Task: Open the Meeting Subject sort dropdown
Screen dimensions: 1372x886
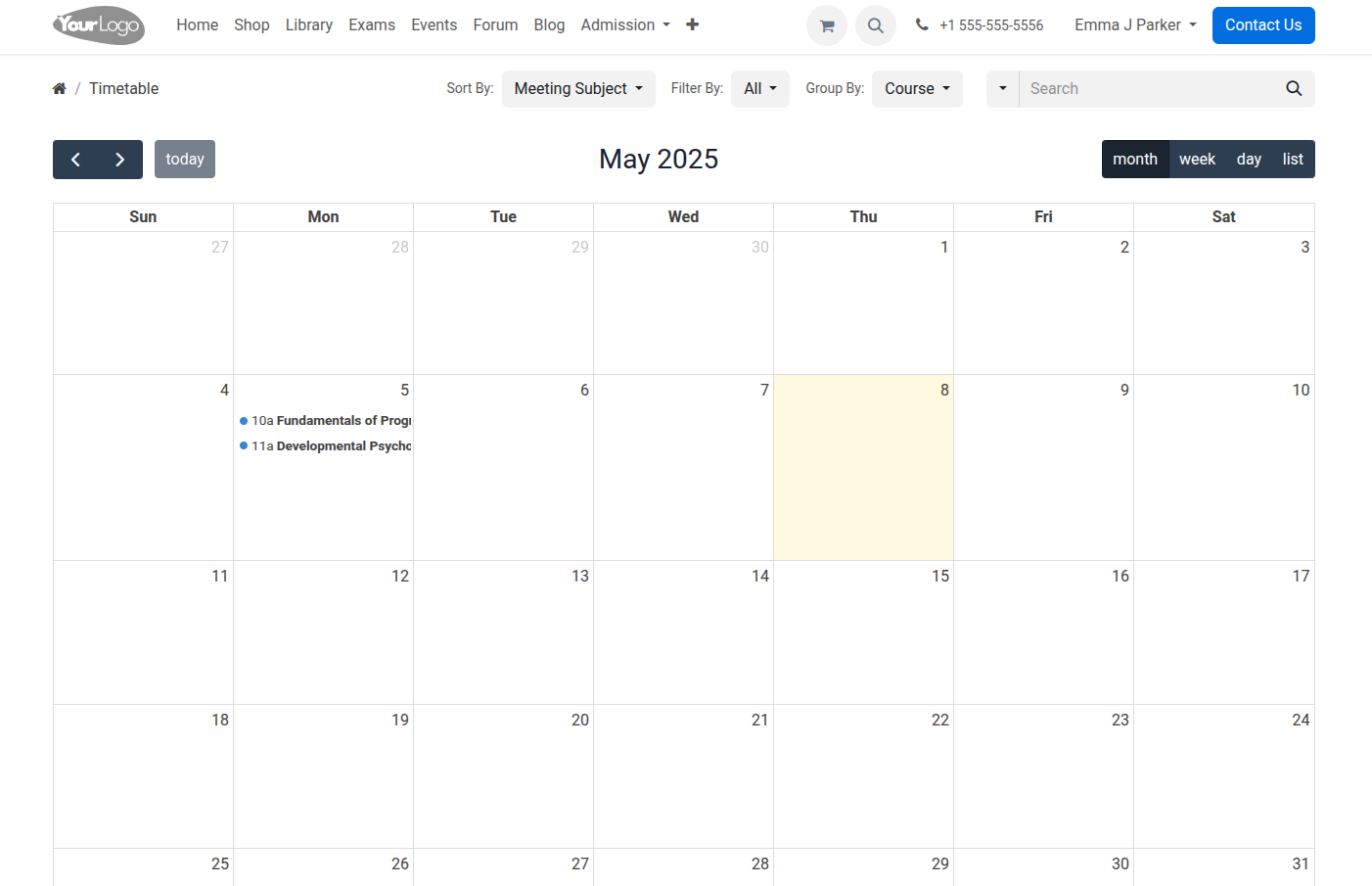Action: (x=578, y=88)
